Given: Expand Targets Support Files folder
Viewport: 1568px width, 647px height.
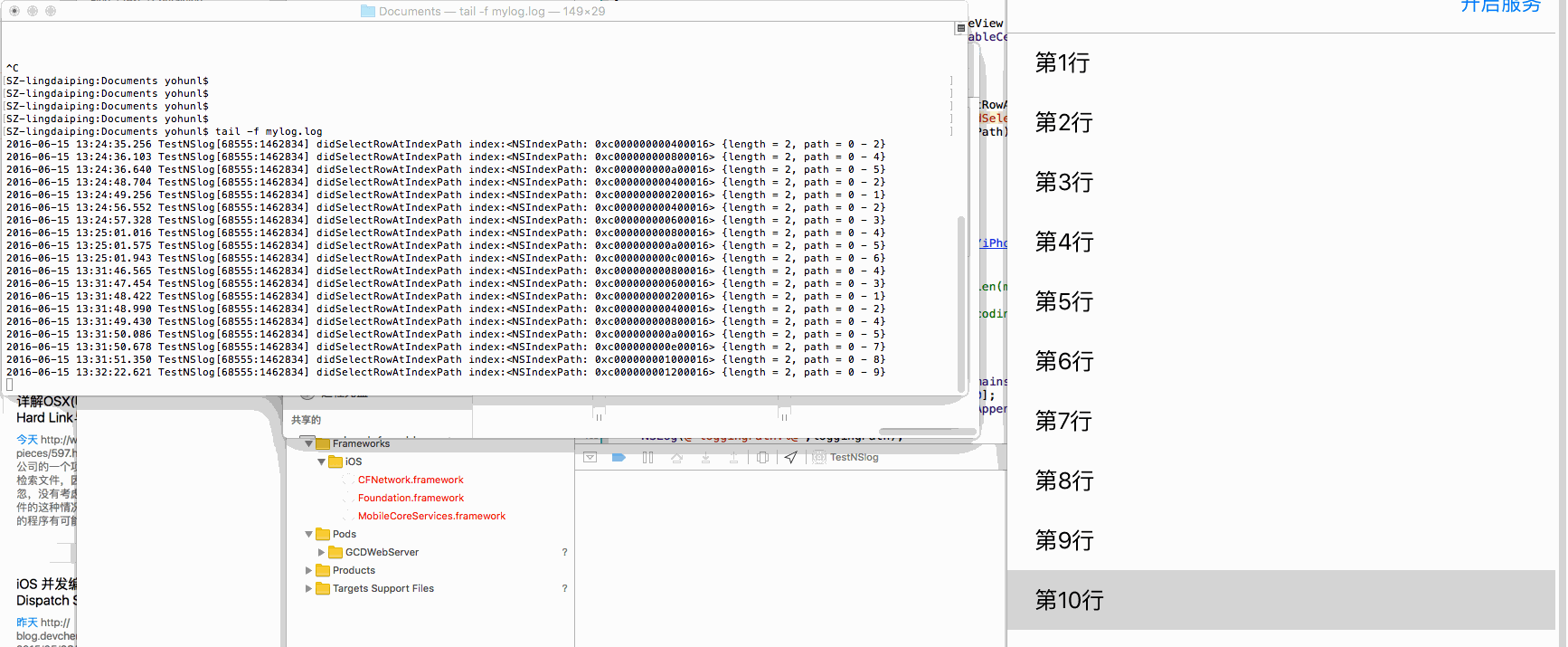Looking at the screenshot, I should click(309, 588).
